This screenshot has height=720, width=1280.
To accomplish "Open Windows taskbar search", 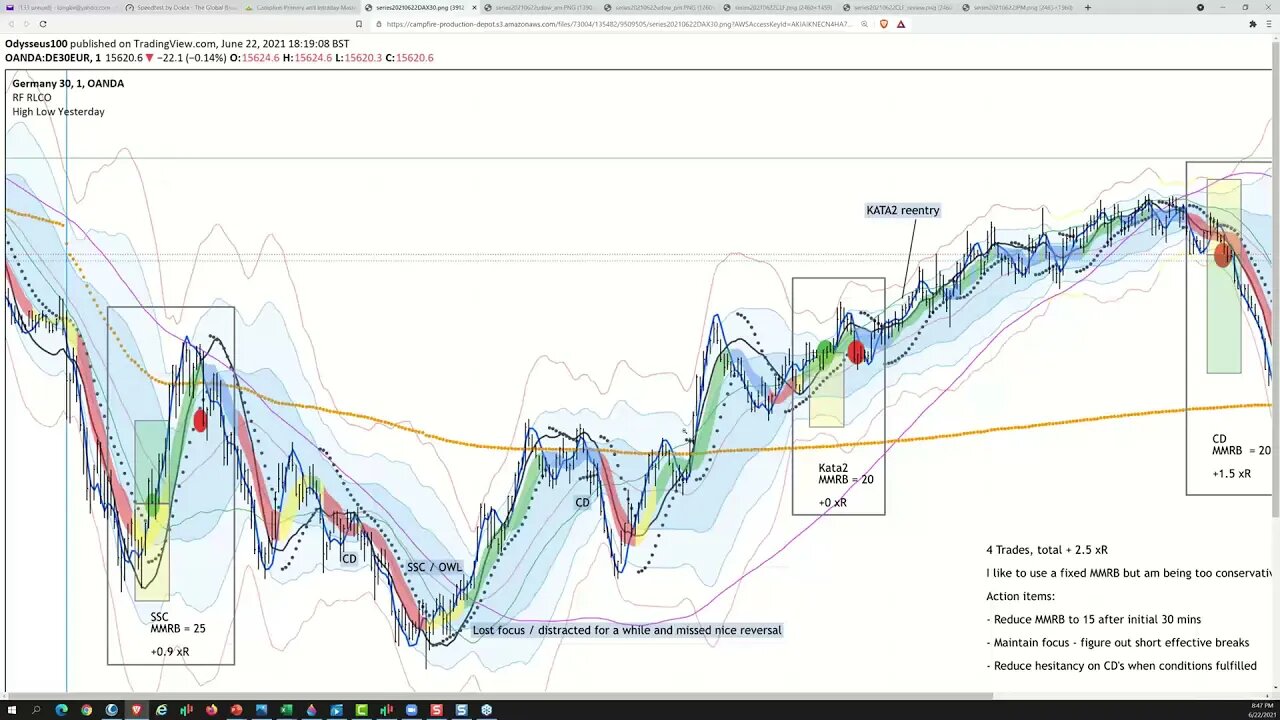I will [36, 710].
